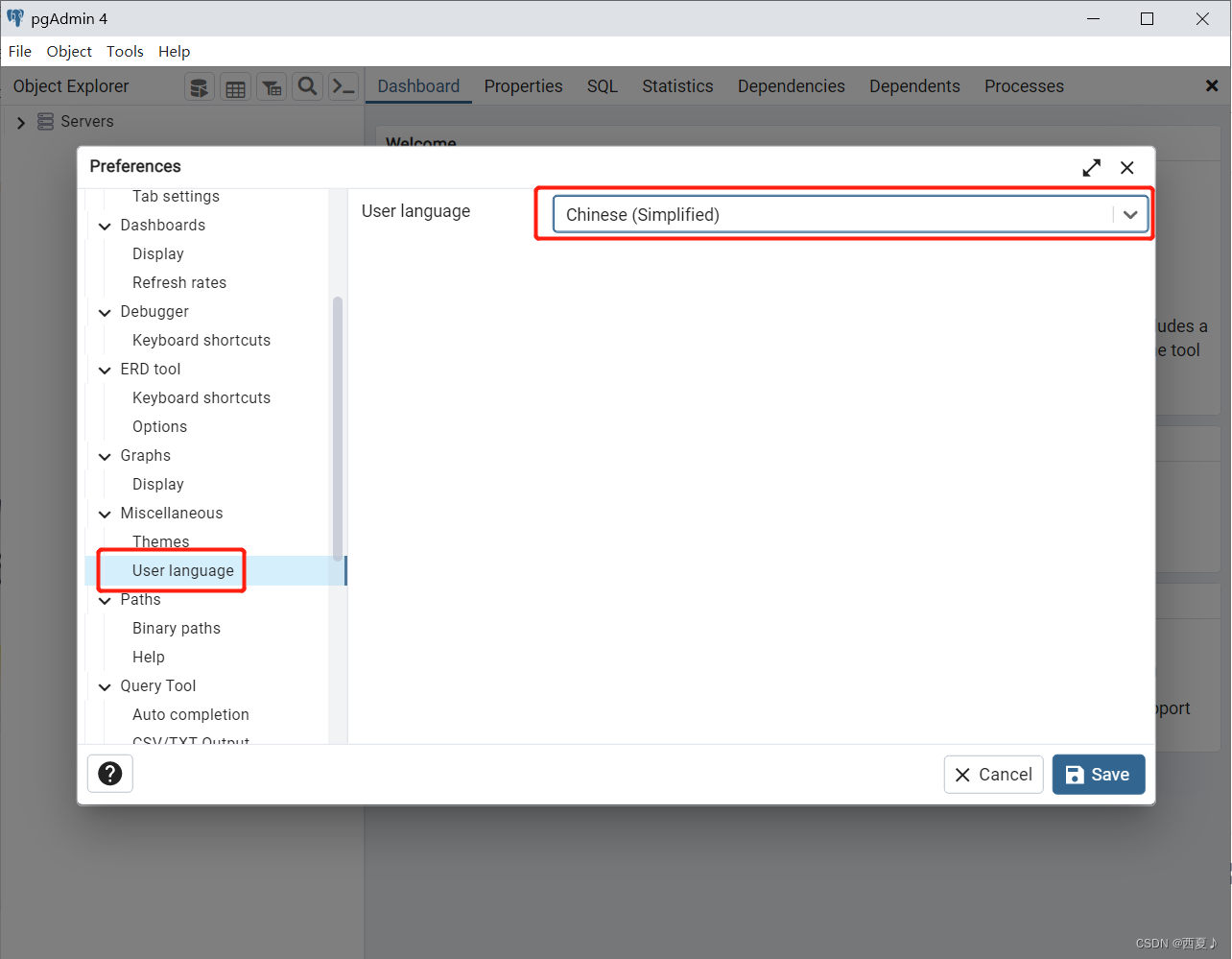Click the View Data table icon

(x=235, y=87)
